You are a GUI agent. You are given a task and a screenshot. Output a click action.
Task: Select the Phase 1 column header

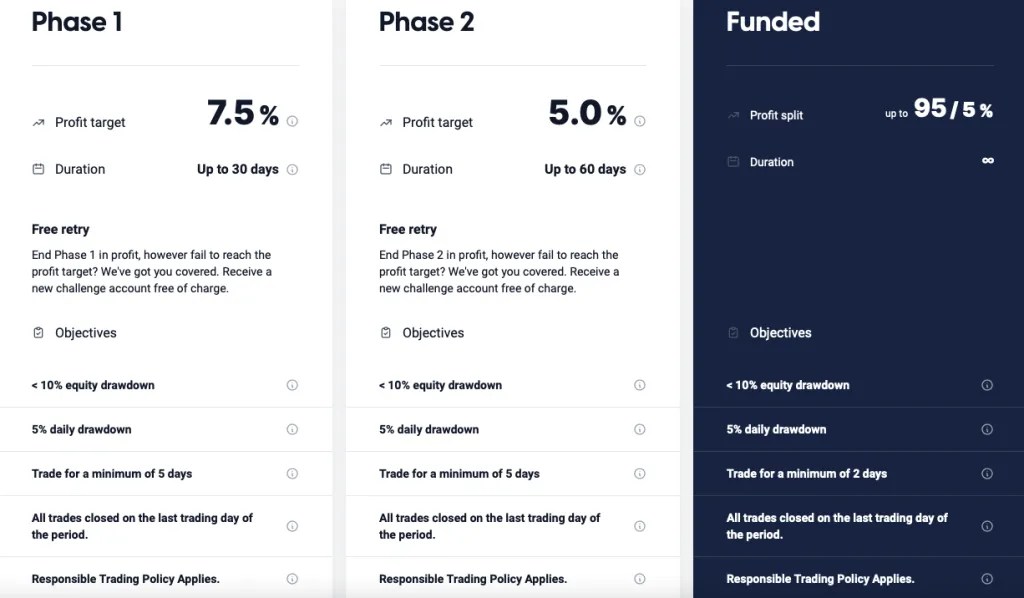pyautogui.click(x=77, y=22)
